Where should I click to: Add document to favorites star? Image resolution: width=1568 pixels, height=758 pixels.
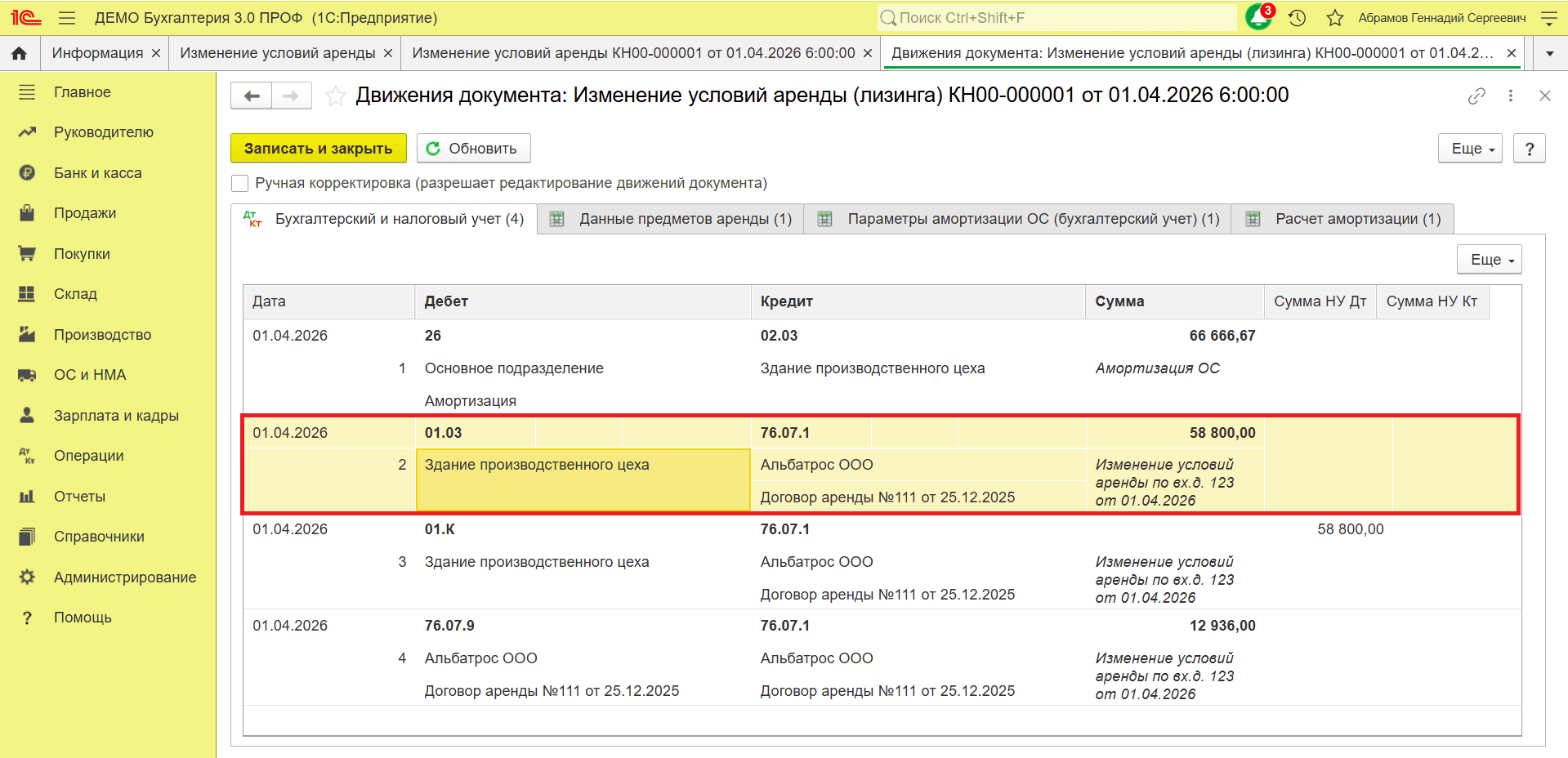point(335,96)
